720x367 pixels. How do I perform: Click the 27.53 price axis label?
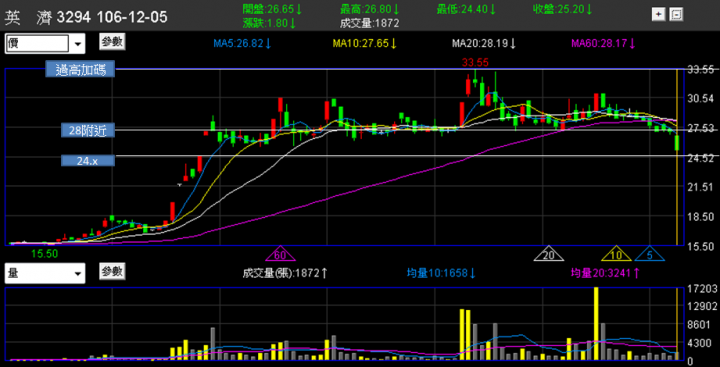tap(700, 128)
